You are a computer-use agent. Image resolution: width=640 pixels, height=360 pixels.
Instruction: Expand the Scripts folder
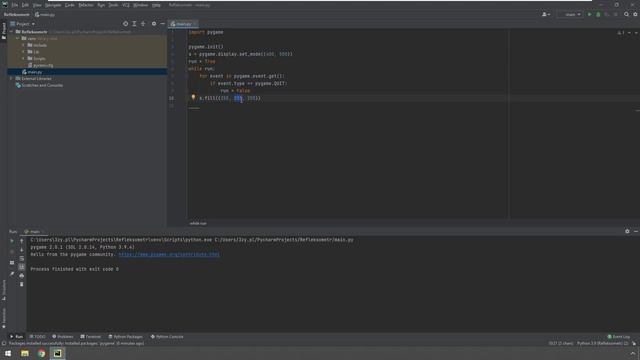coord(23,58)
